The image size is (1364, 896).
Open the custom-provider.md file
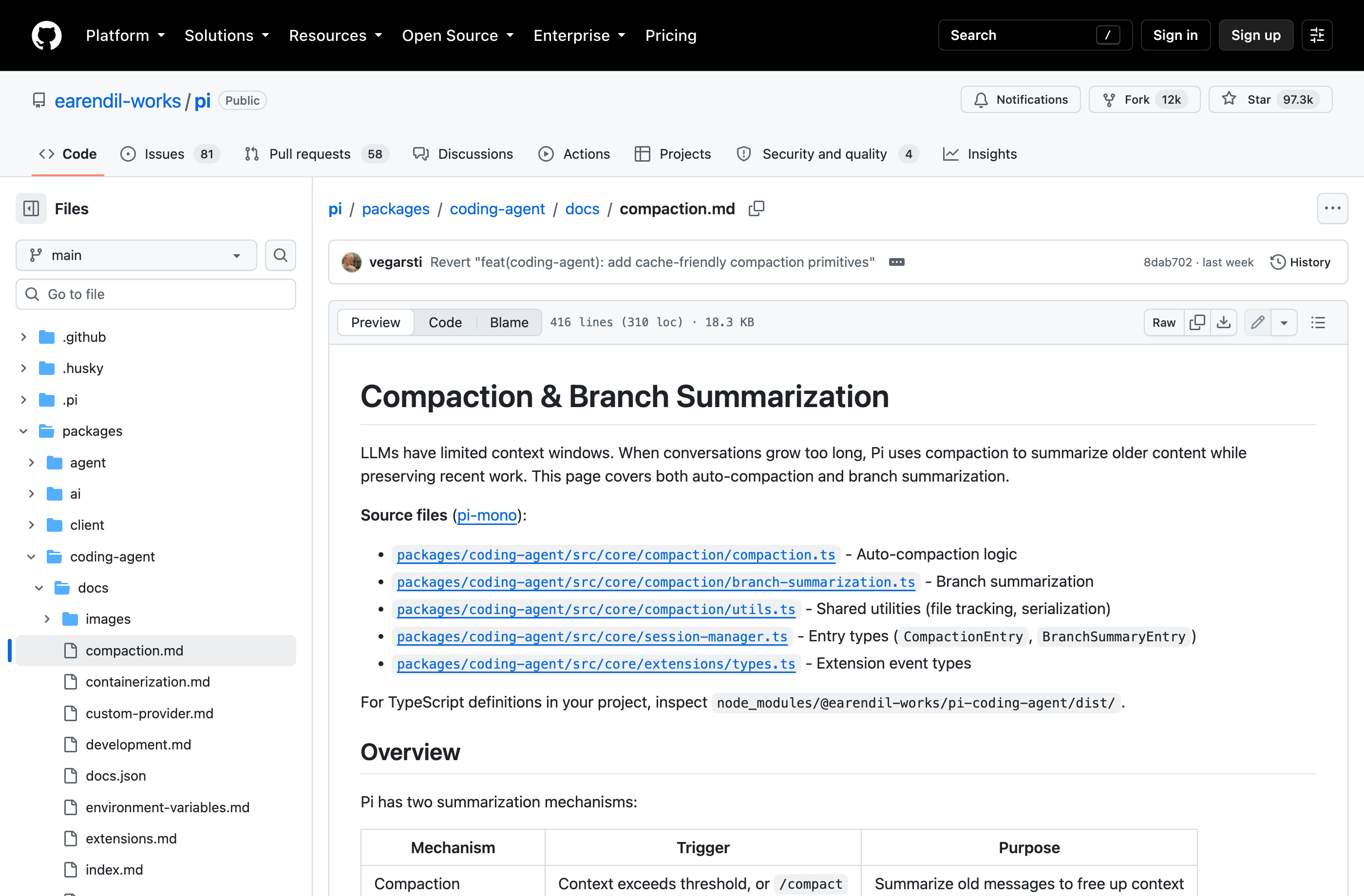pos(149,713)
